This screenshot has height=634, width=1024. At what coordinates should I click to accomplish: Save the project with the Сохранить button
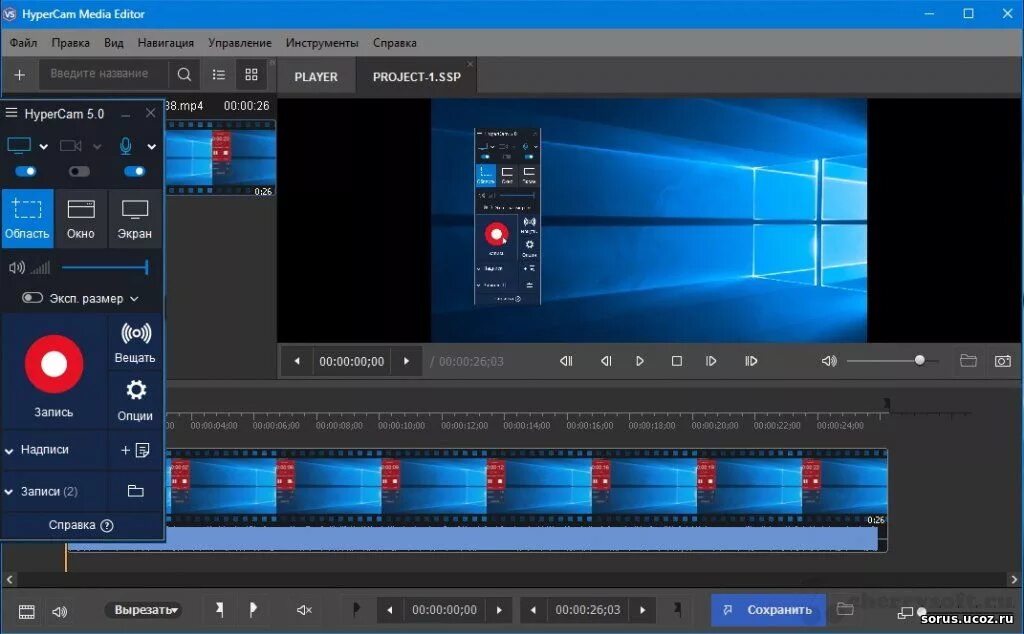(x=767, y=609)
